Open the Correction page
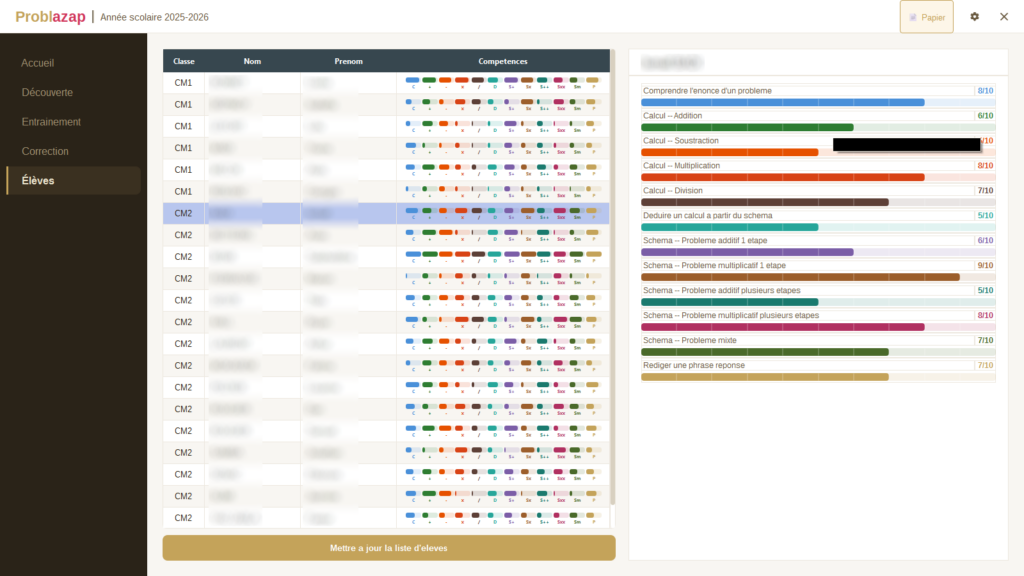The height and width of the screenshot is (576, 1024). (44, 152)
